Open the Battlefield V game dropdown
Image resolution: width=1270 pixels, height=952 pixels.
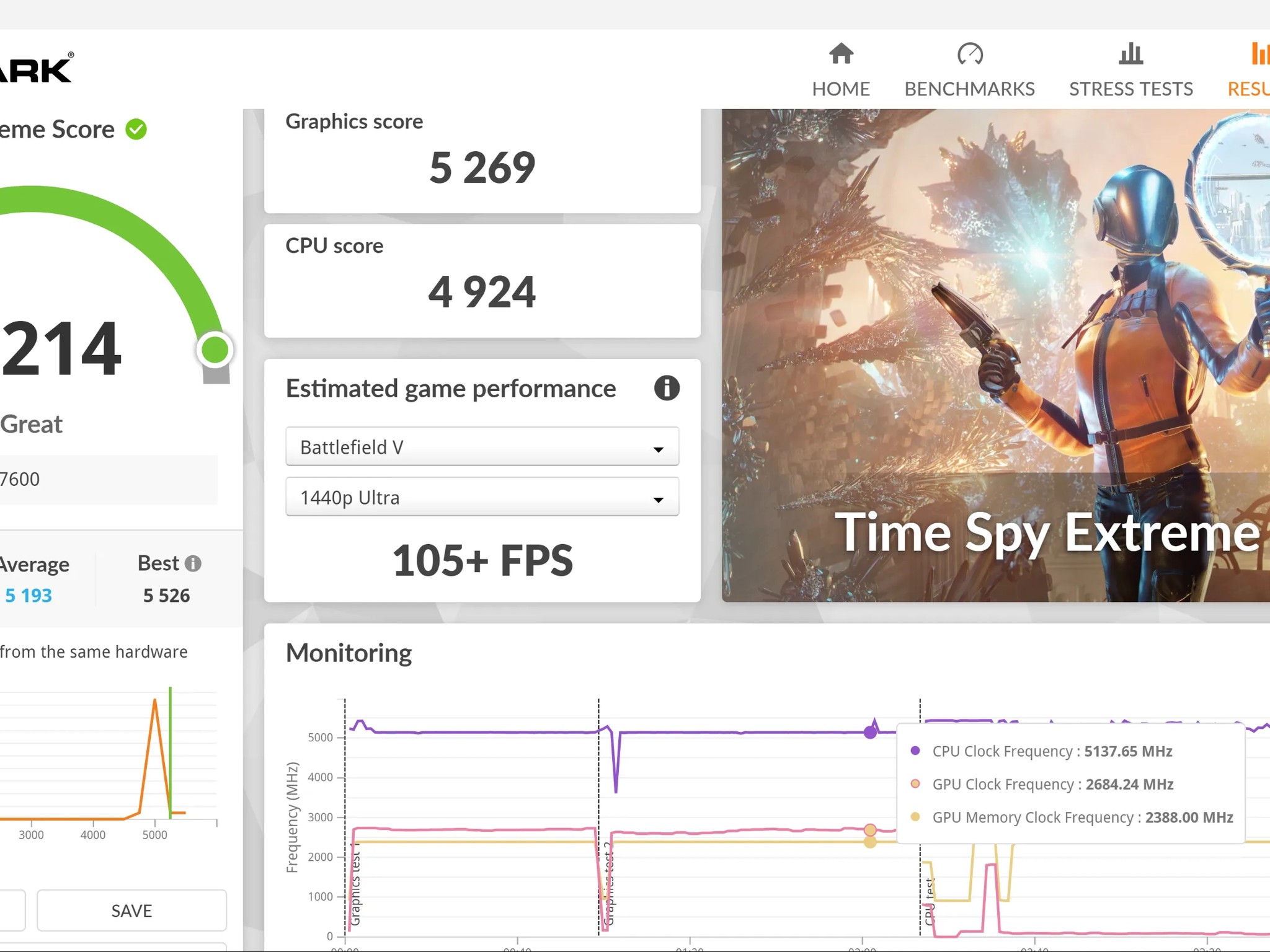coord(482,446)
